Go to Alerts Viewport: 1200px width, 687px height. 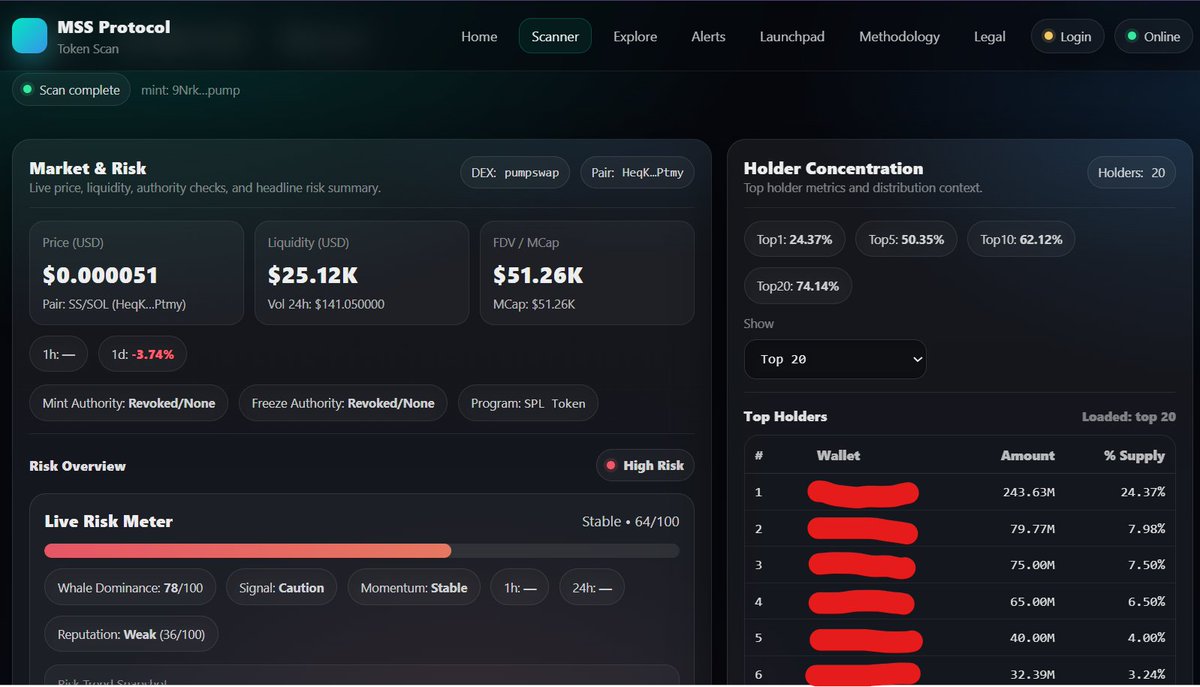[x=708, y=36]
